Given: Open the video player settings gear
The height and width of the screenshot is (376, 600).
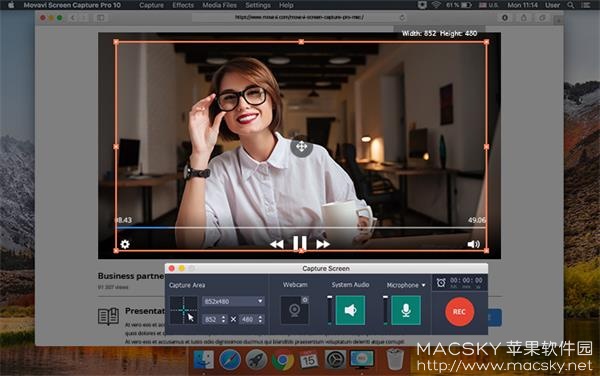Looking at the screenshot, I should coord(125,244).
